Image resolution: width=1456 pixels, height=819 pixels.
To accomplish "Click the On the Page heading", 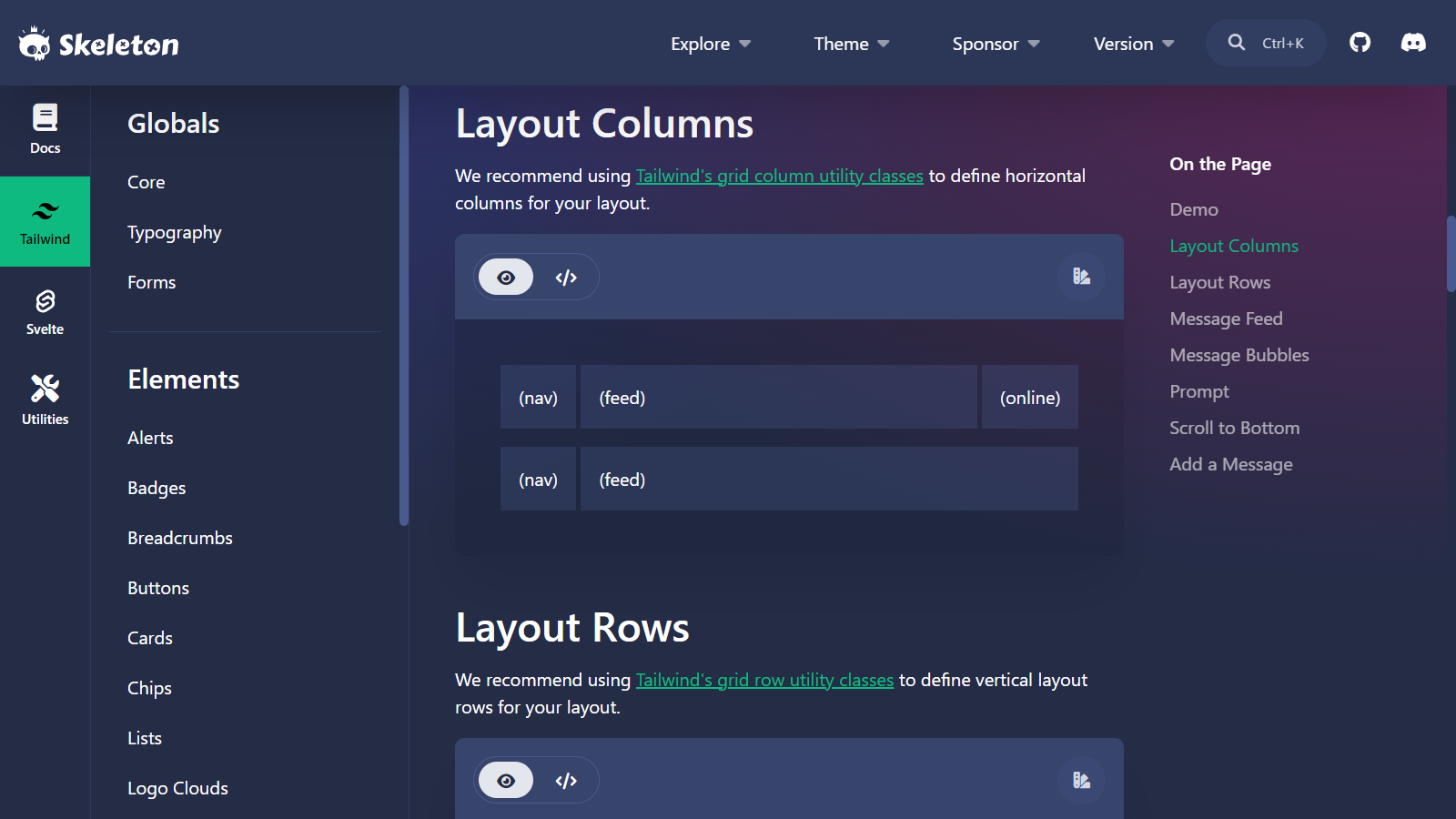I will (x=1220, y=164).
